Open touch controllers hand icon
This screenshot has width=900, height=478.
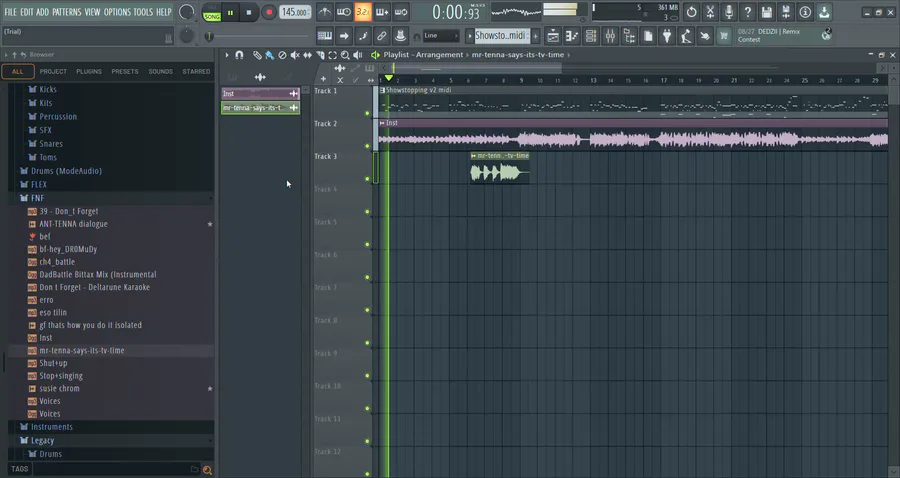click(x=705, y=36)
